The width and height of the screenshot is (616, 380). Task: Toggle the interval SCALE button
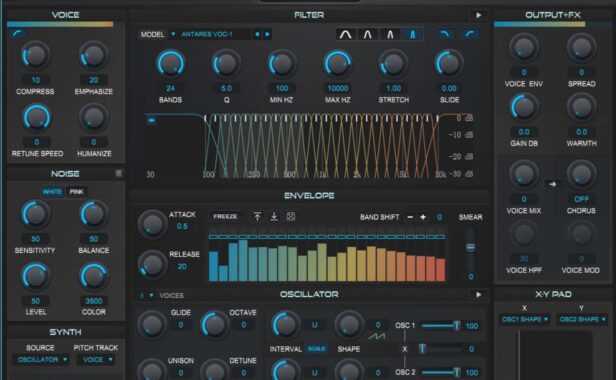[x=316, y=349]
